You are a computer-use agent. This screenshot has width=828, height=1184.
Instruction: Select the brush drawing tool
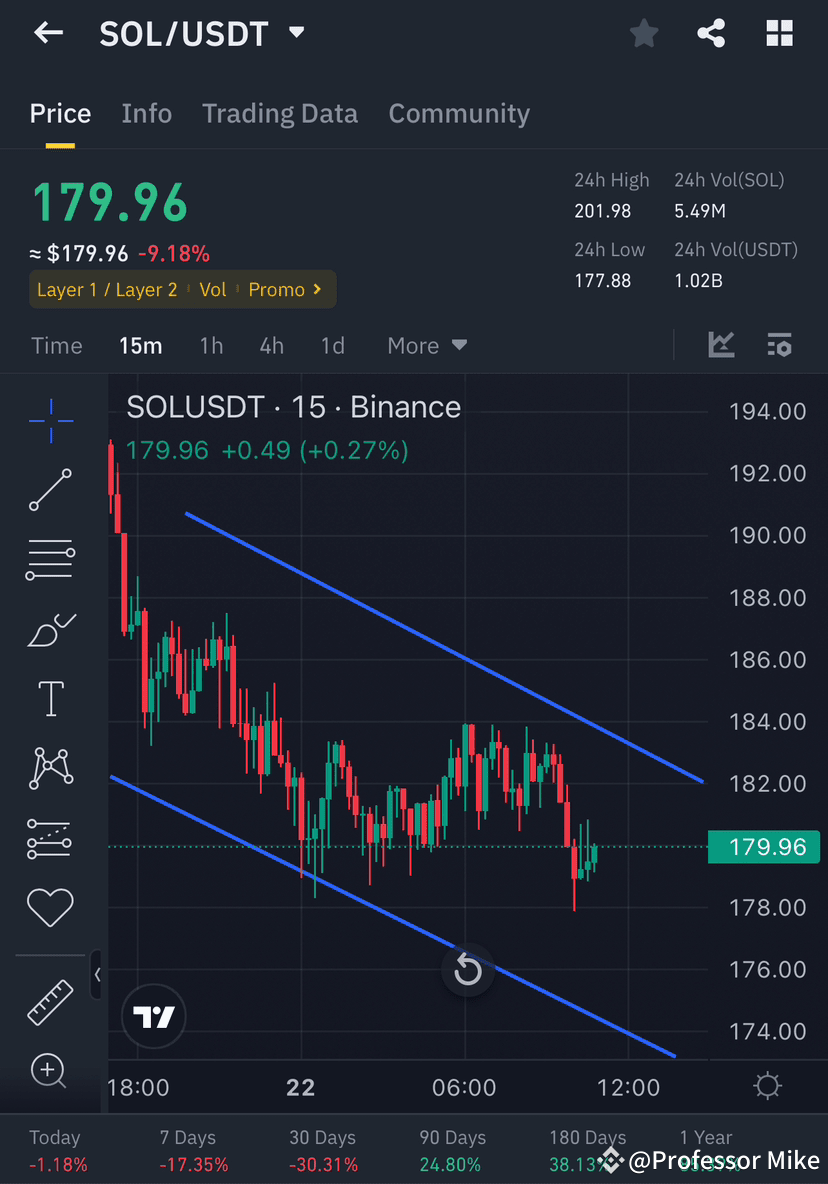(50, 629)
